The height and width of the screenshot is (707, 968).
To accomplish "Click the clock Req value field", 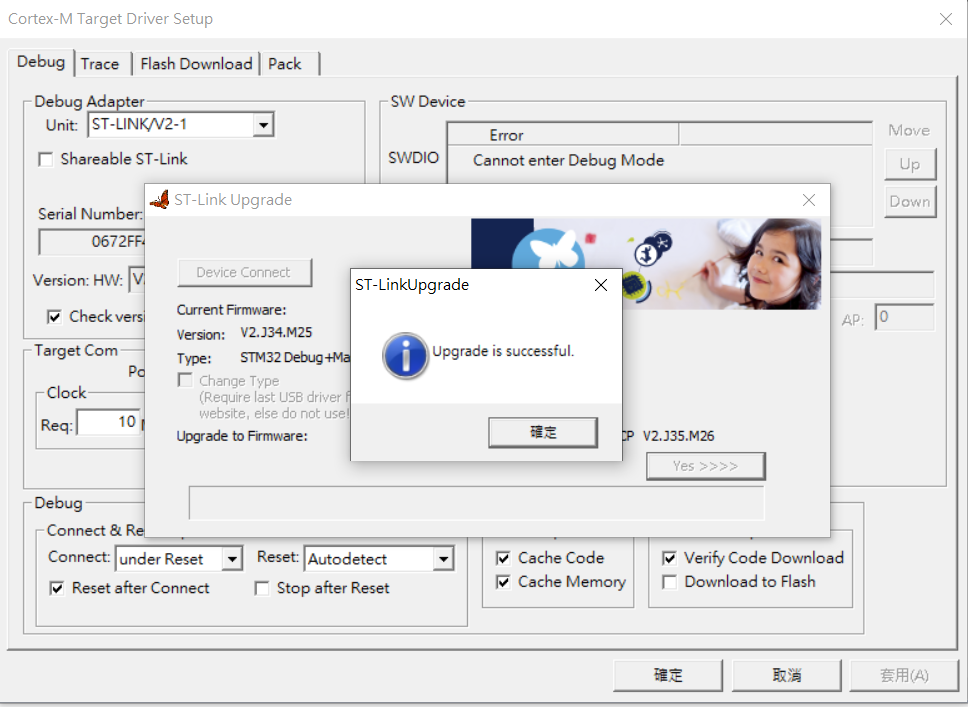I will tap(108, 422).
